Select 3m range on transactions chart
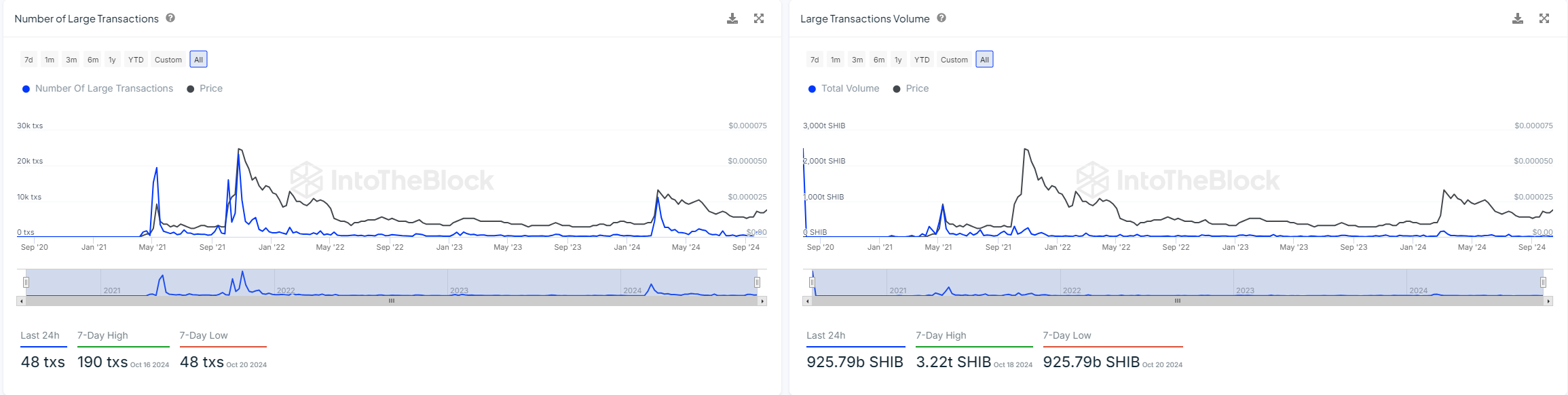1568x395 pixels. (71, 60)
